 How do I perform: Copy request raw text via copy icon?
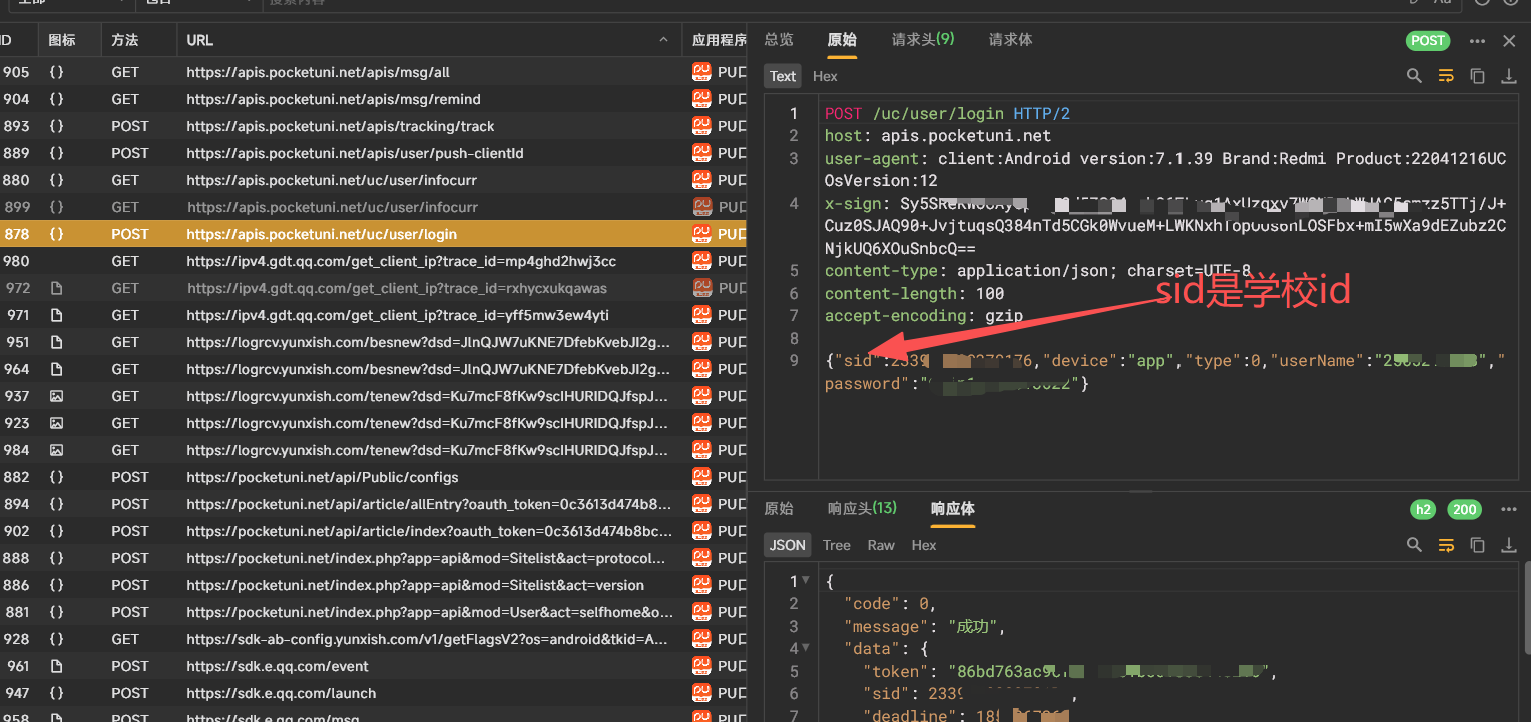point(1477,76)
